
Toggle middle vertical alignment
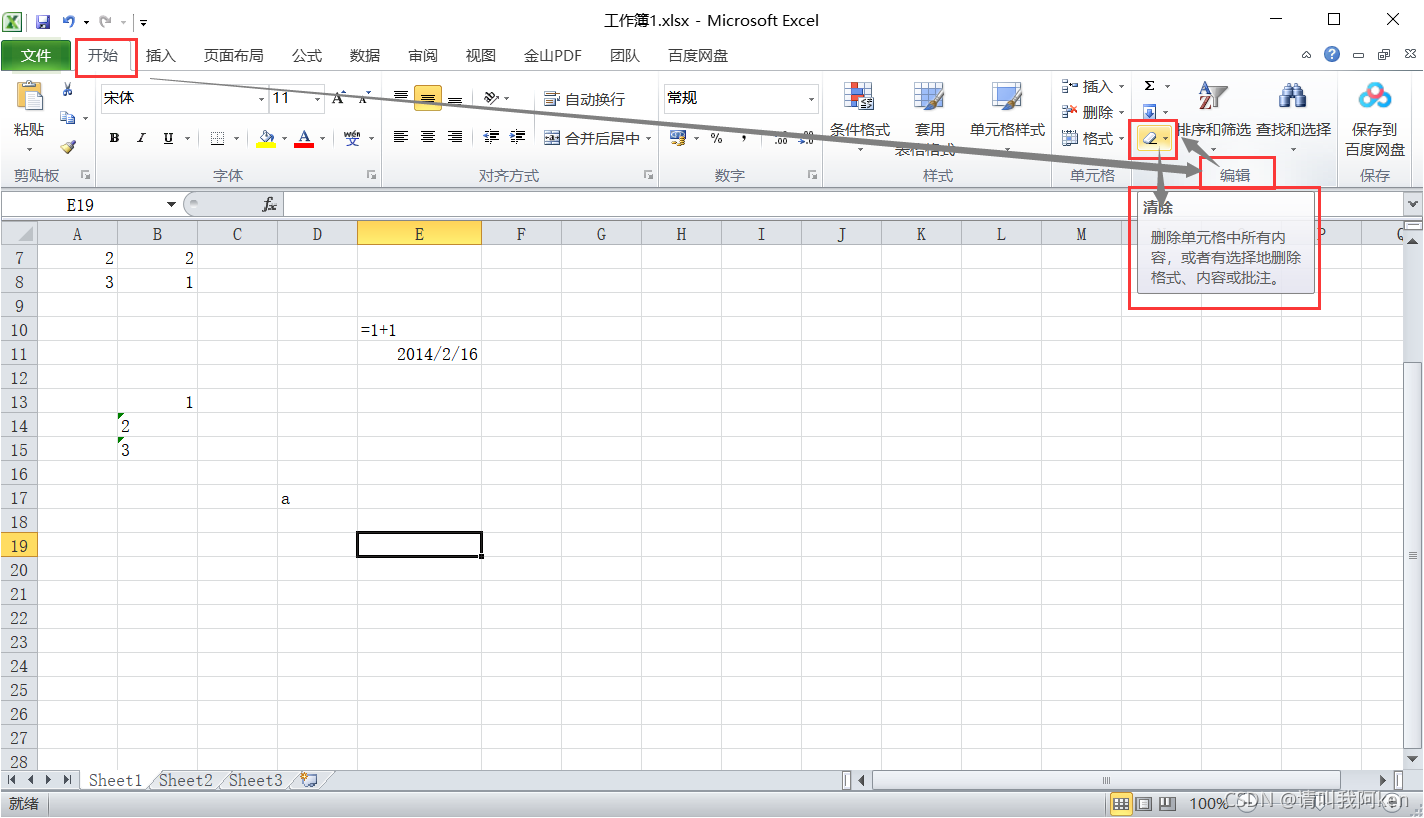tap(428, 98)
